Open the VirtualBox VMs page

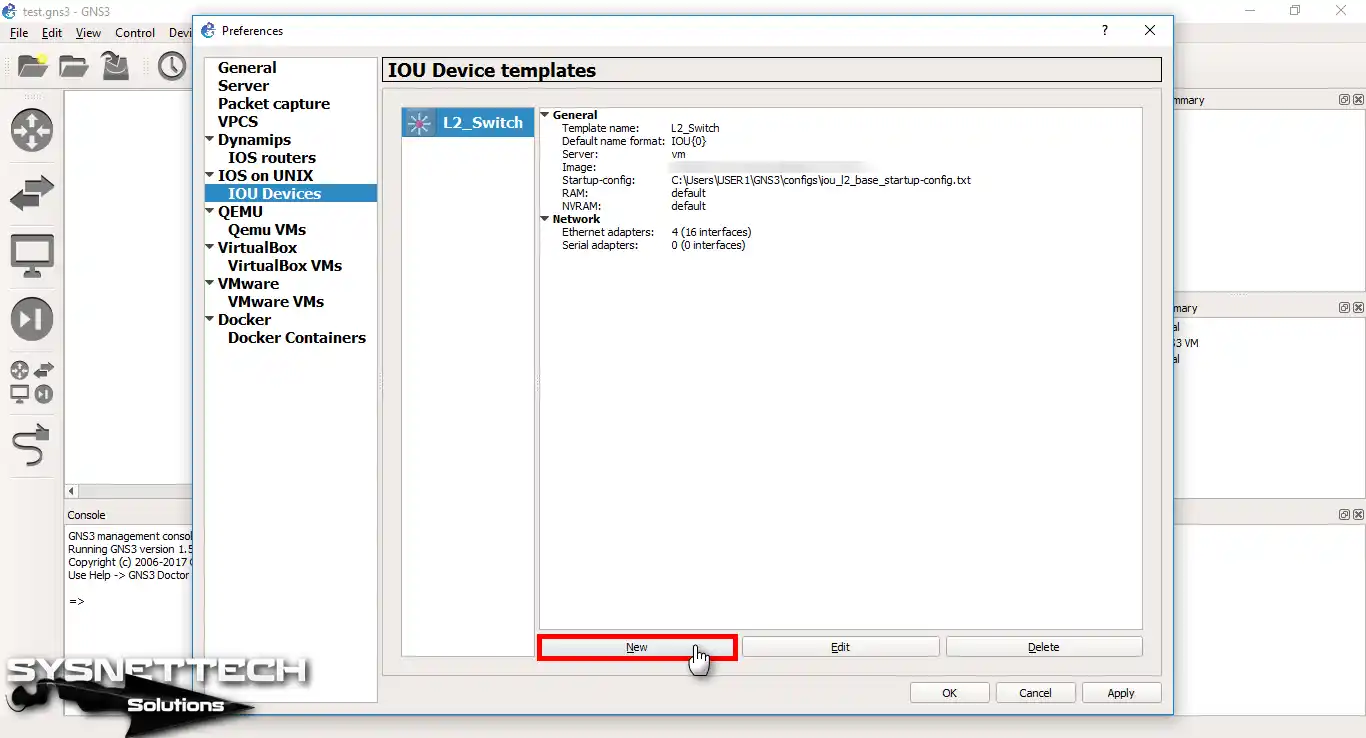point(285,266)
